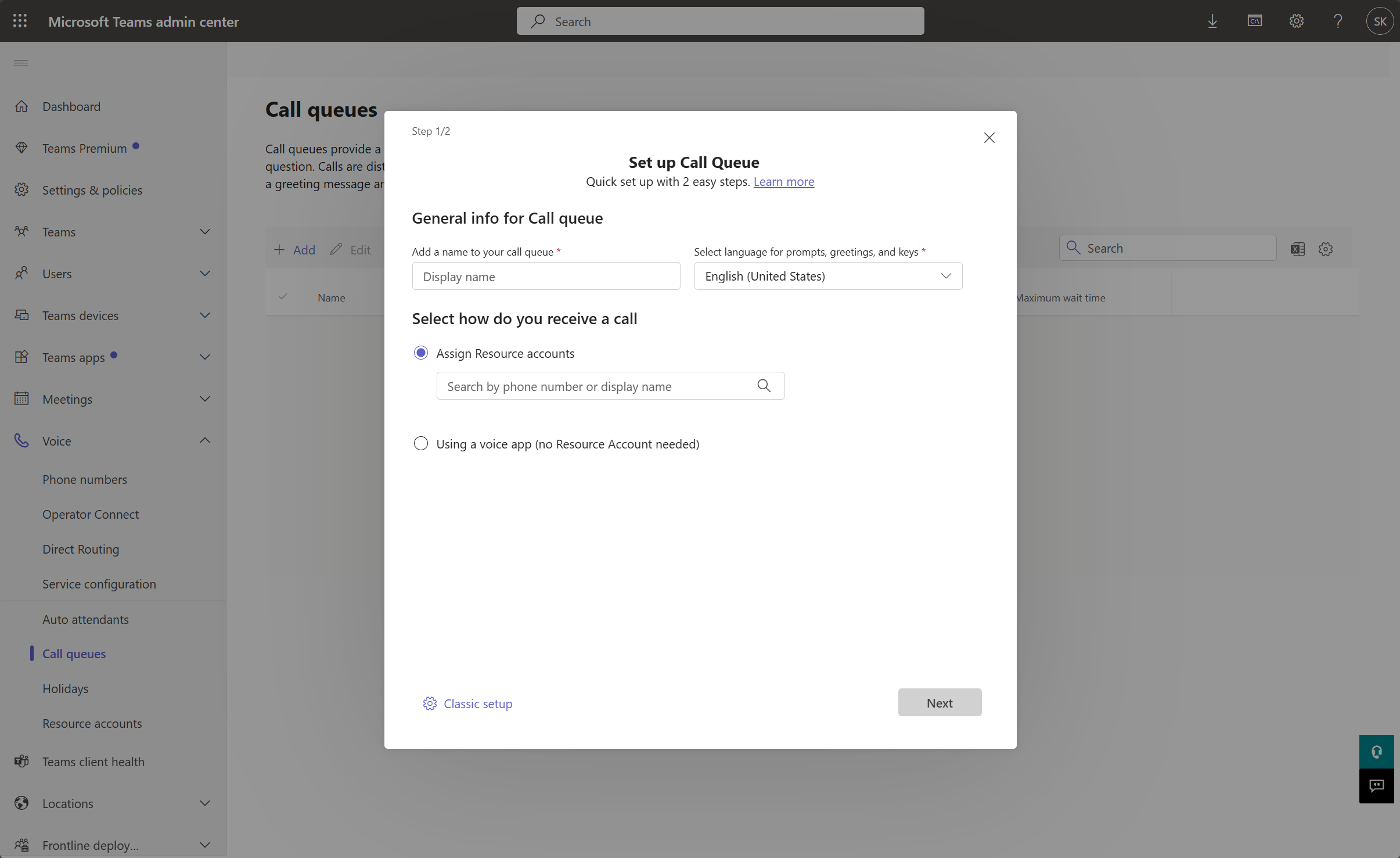This screenshot has width=1400, height=858.
Task: Open table column settings gear icon
Action: [x=1326, y=249]
